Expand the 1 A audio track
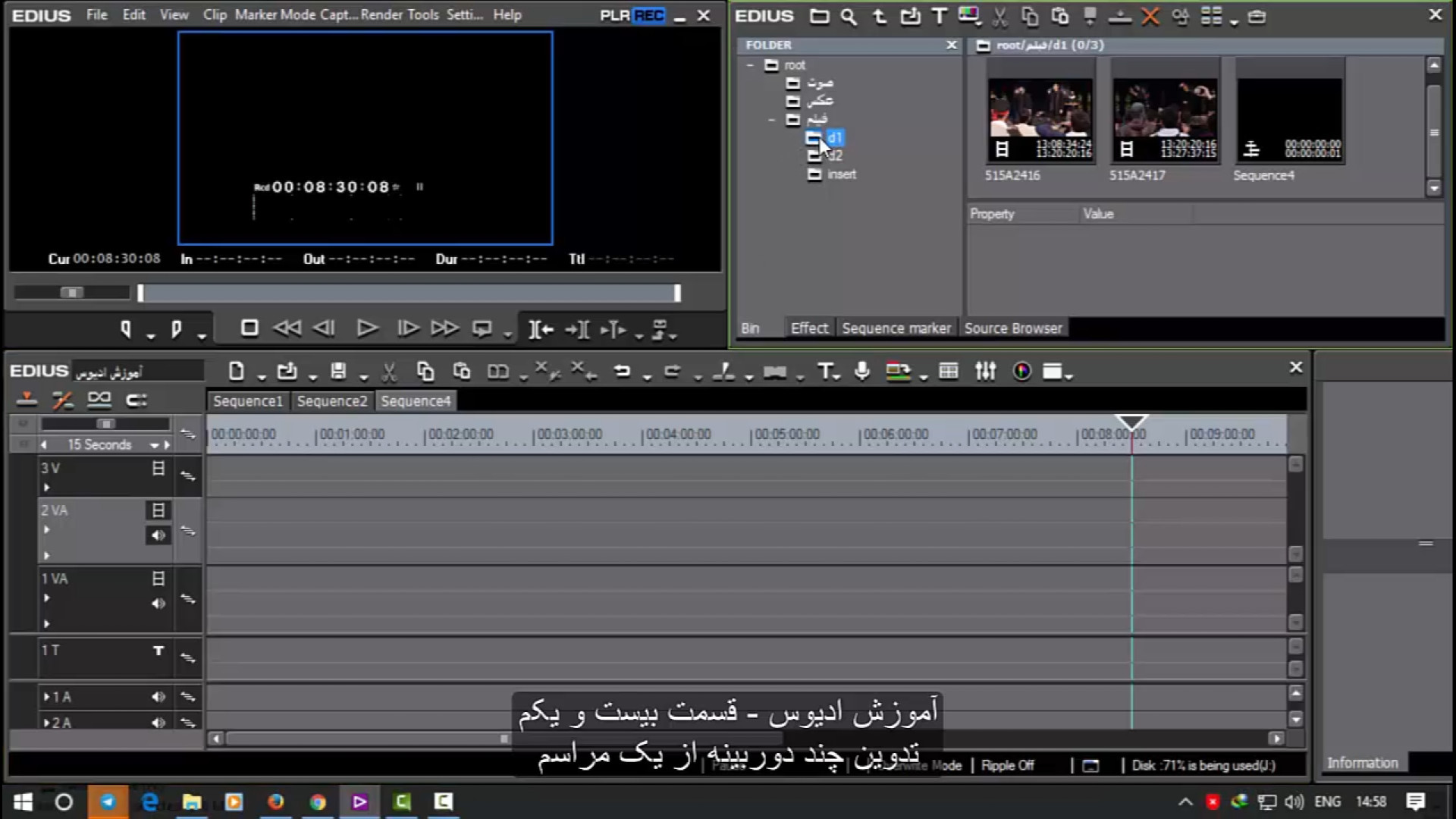The image size is (1456, 819). pyautogui.click(x=46, y=697)
